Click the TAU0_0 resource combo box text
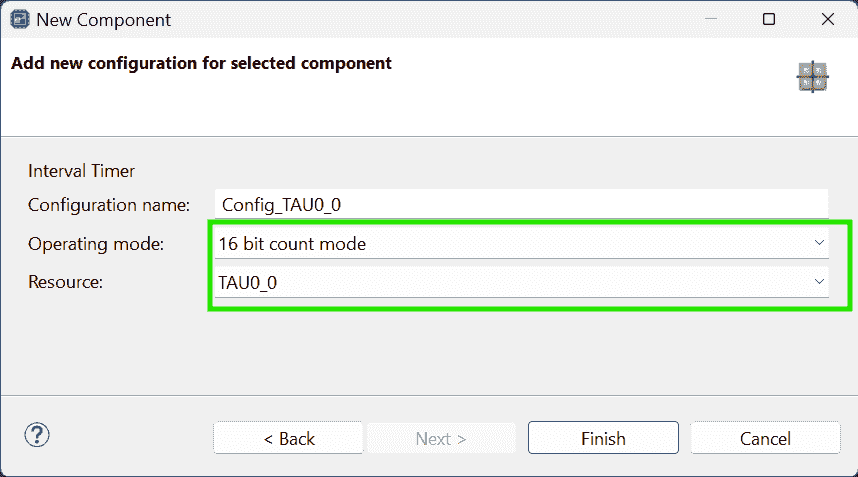The image size is (858, 477). (248, 283)
